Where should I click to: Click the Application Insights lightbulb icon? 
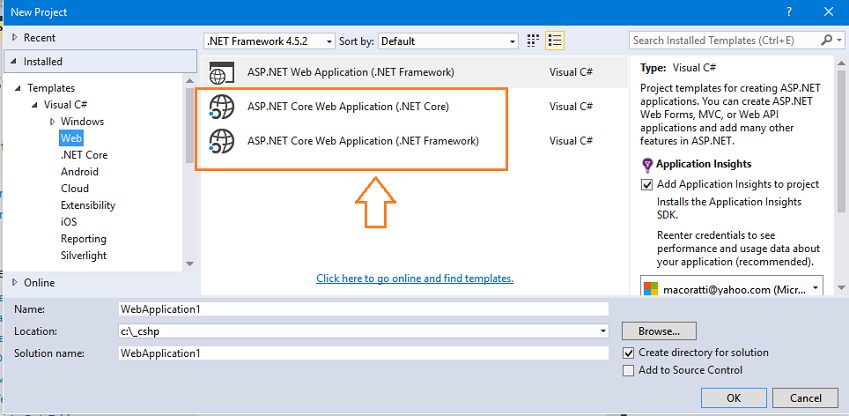point(647,164)
